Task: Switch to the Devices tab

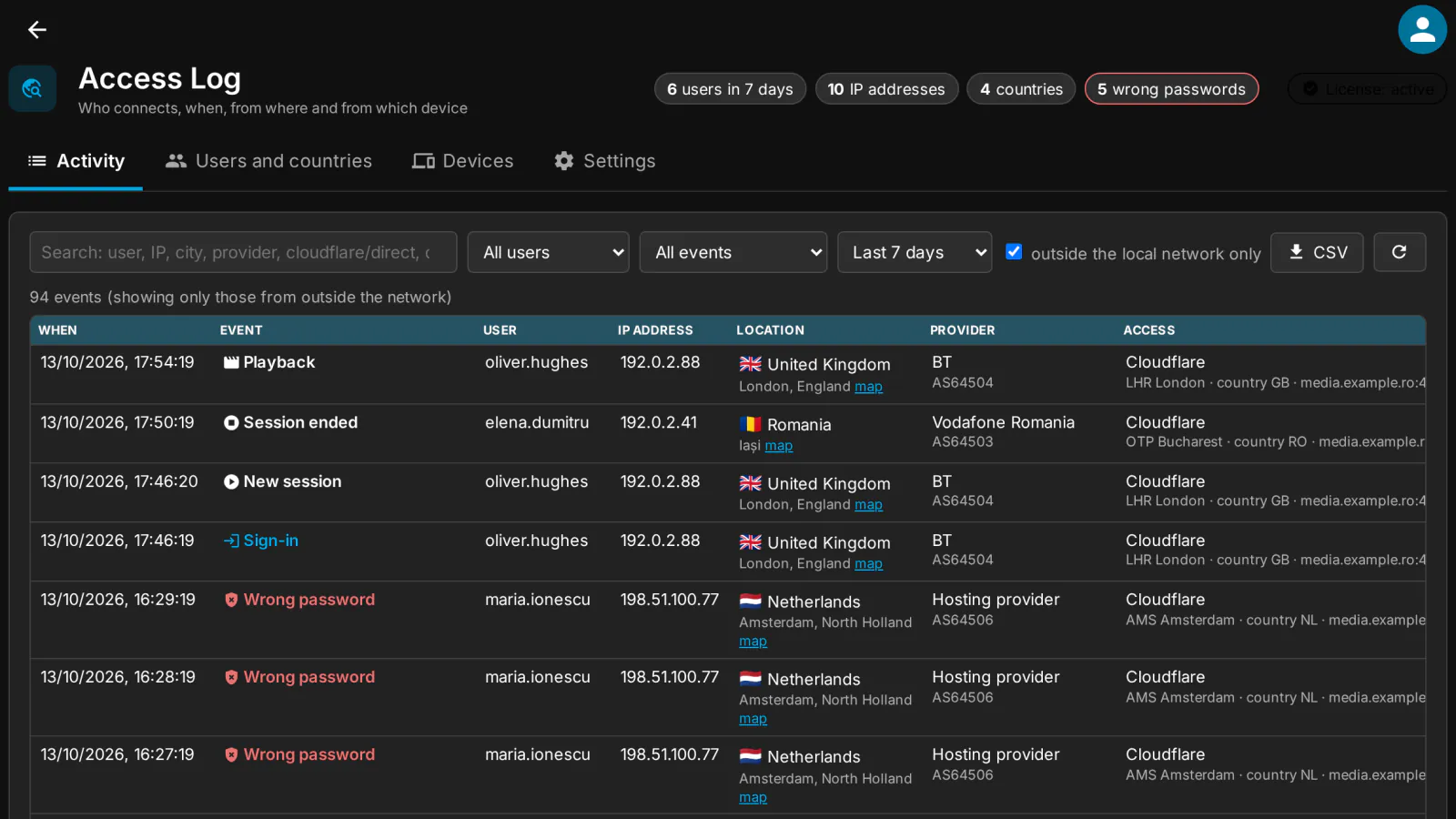Action: coord(462,161)
